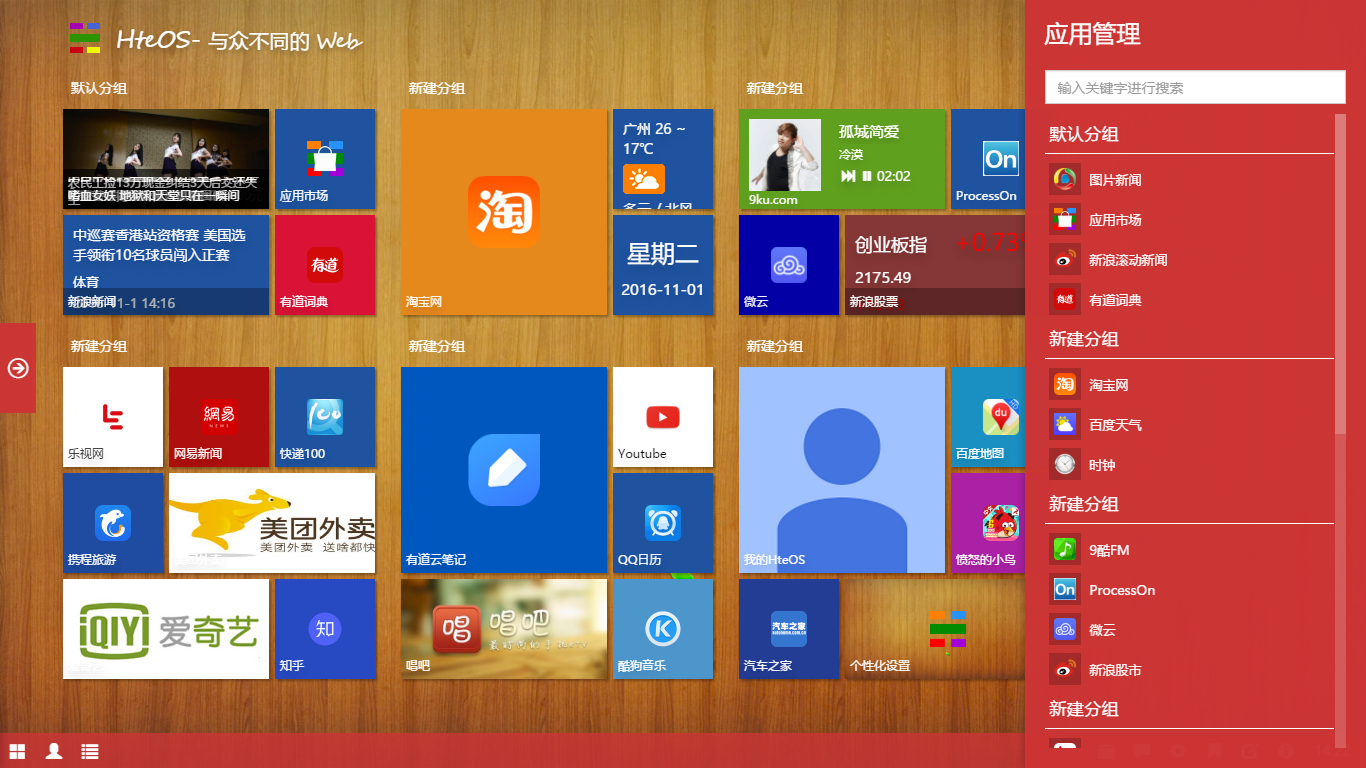Image resolution: width=1366 pixels, height=768 pixels.
Task: Click the search input field in 应用管理 panel
Action: (1195, 87)
